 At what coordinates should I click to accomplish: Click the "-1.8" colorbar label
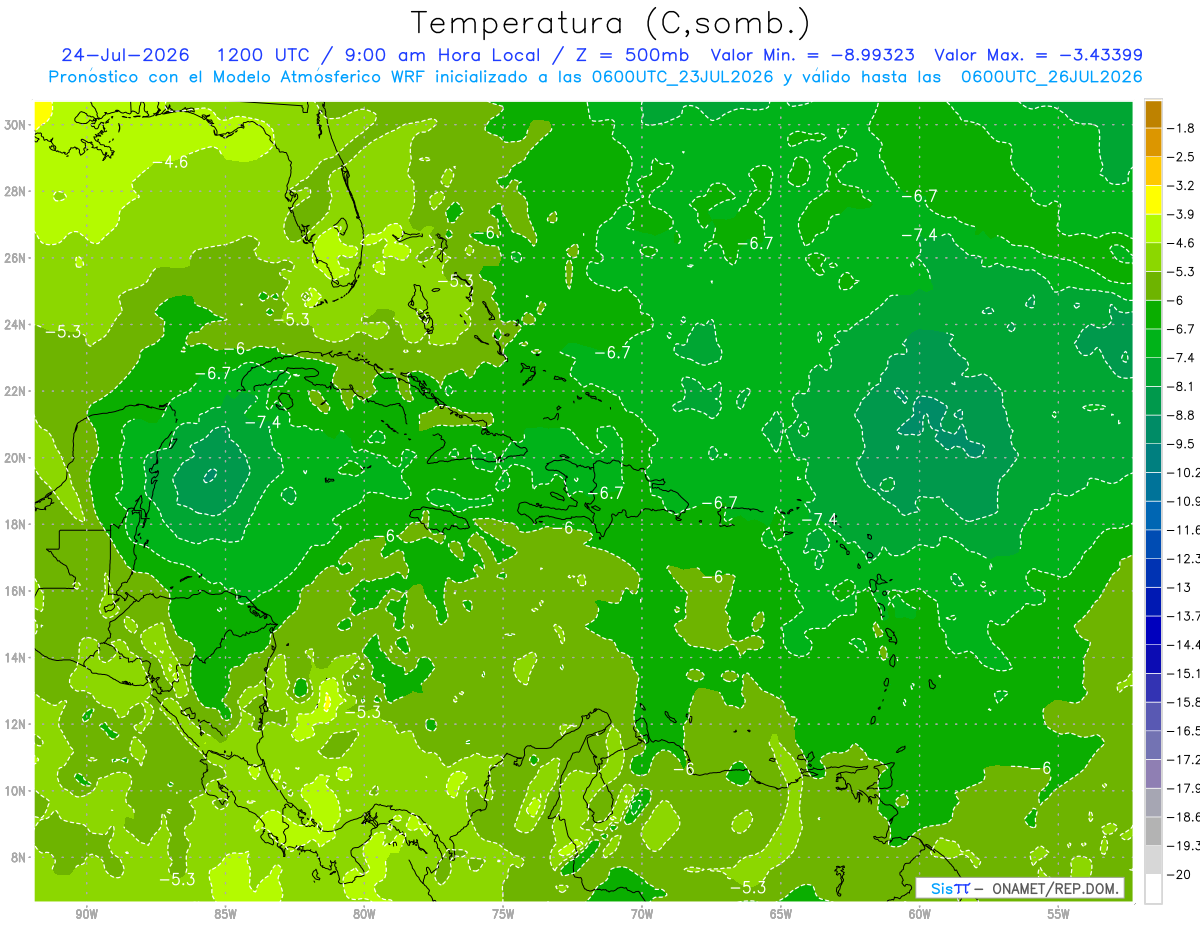coord(1182,128)
